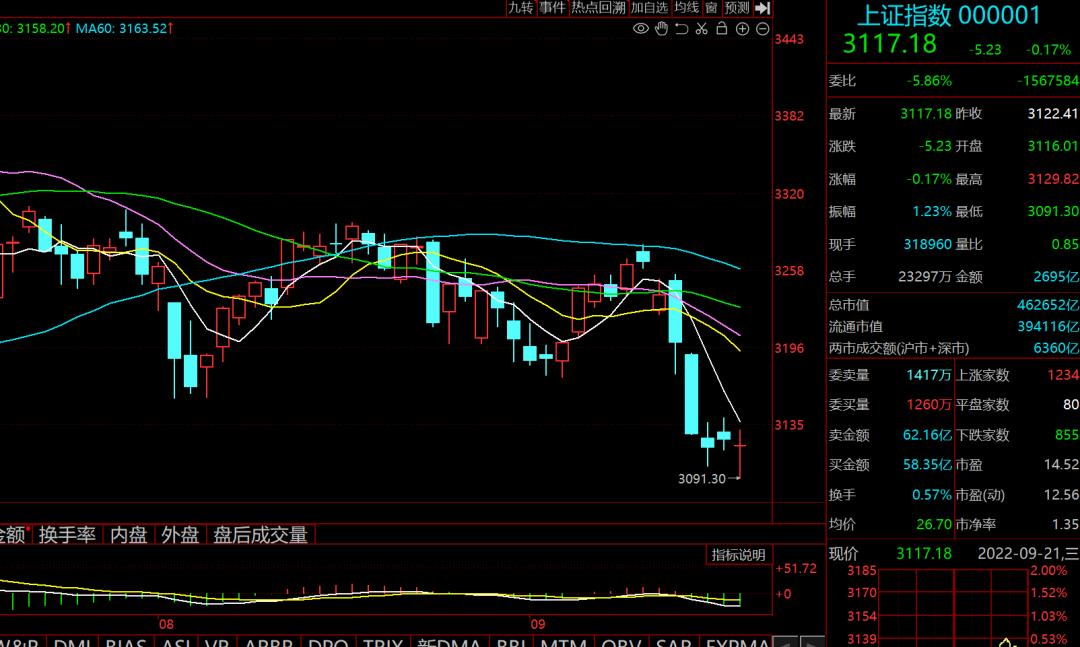Screen dimensions: 1080x647
Task: Zoom in with the plus icon
Action: [x=742, y=29]
